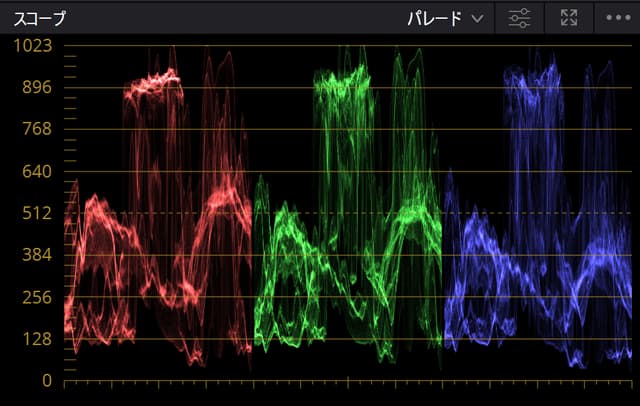Click the 1023 scale label
The width and height of the screenshot is (640, 406).
point(33,45)
